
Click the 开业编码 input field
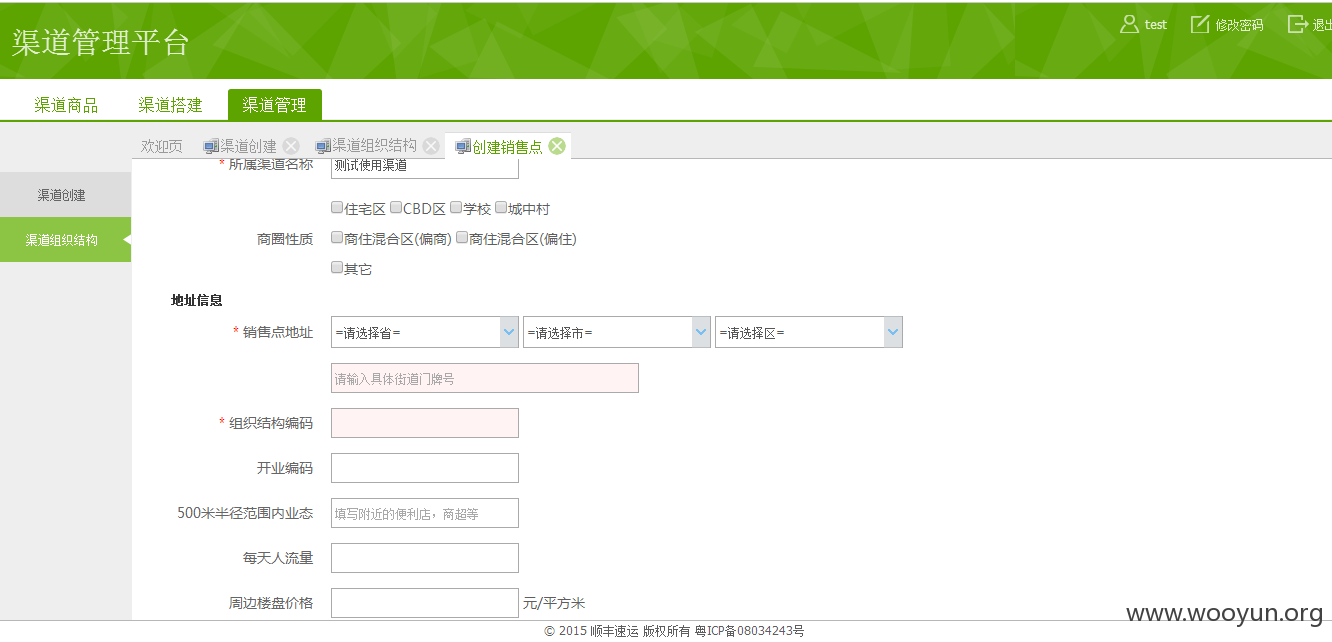(424, 468)
